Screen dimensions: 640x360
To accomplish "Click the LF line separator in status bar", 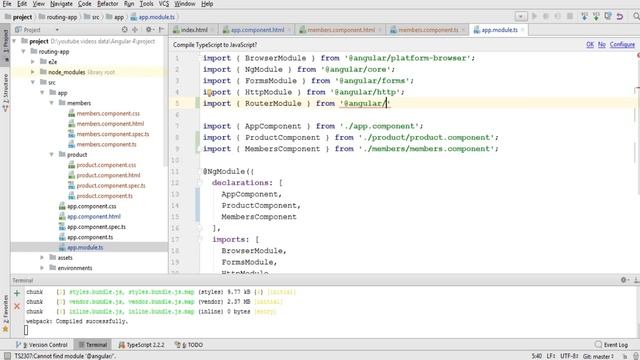I will tap(551, 356).
